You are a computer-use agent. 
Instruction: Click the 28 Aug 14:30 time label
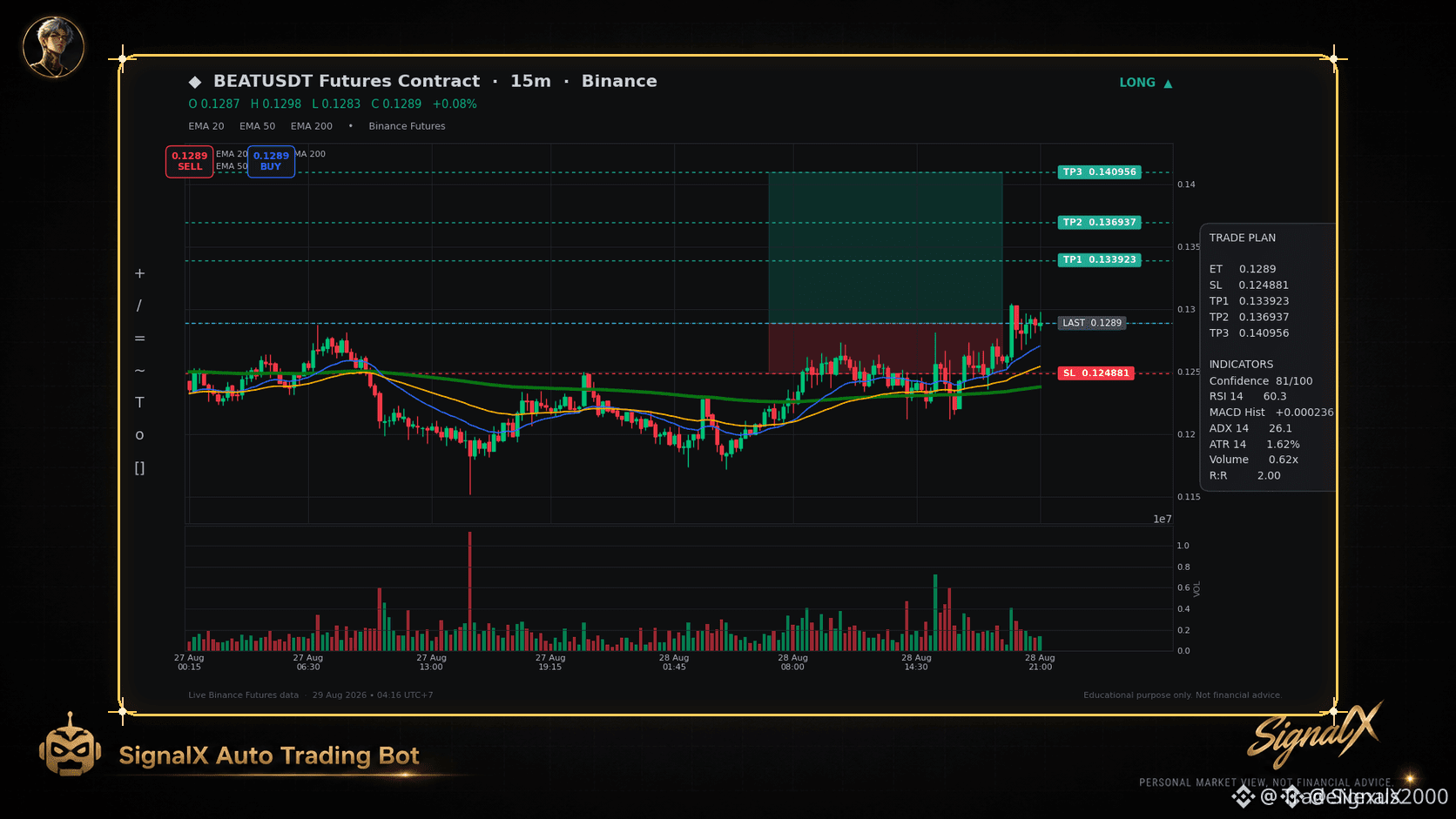tap(916, 662)
